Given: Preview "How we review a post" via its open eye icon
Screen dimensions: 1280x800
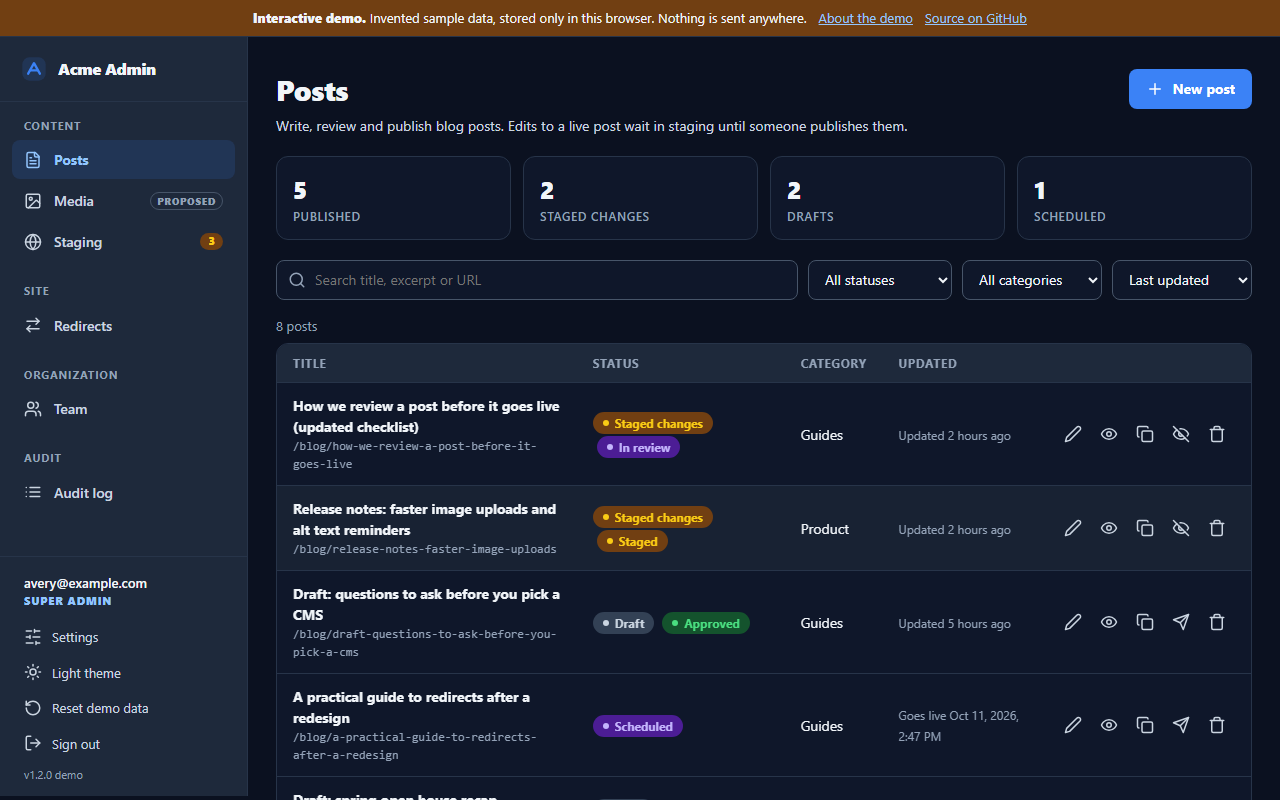Looking at the screenshot, I should tap(1109, 434).
